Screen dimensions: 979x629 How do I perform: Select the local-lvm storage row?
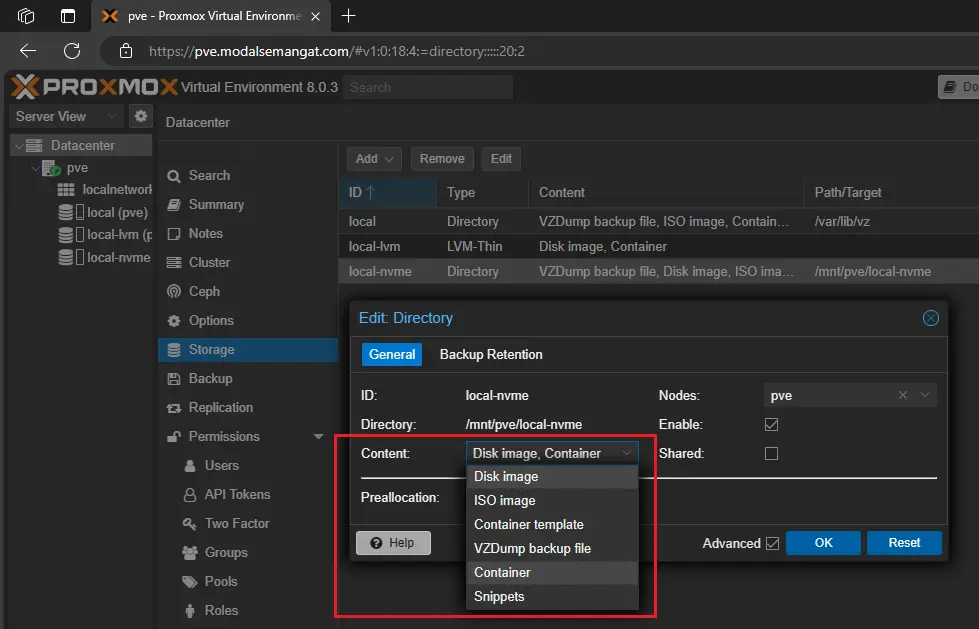tap(659, 247)
